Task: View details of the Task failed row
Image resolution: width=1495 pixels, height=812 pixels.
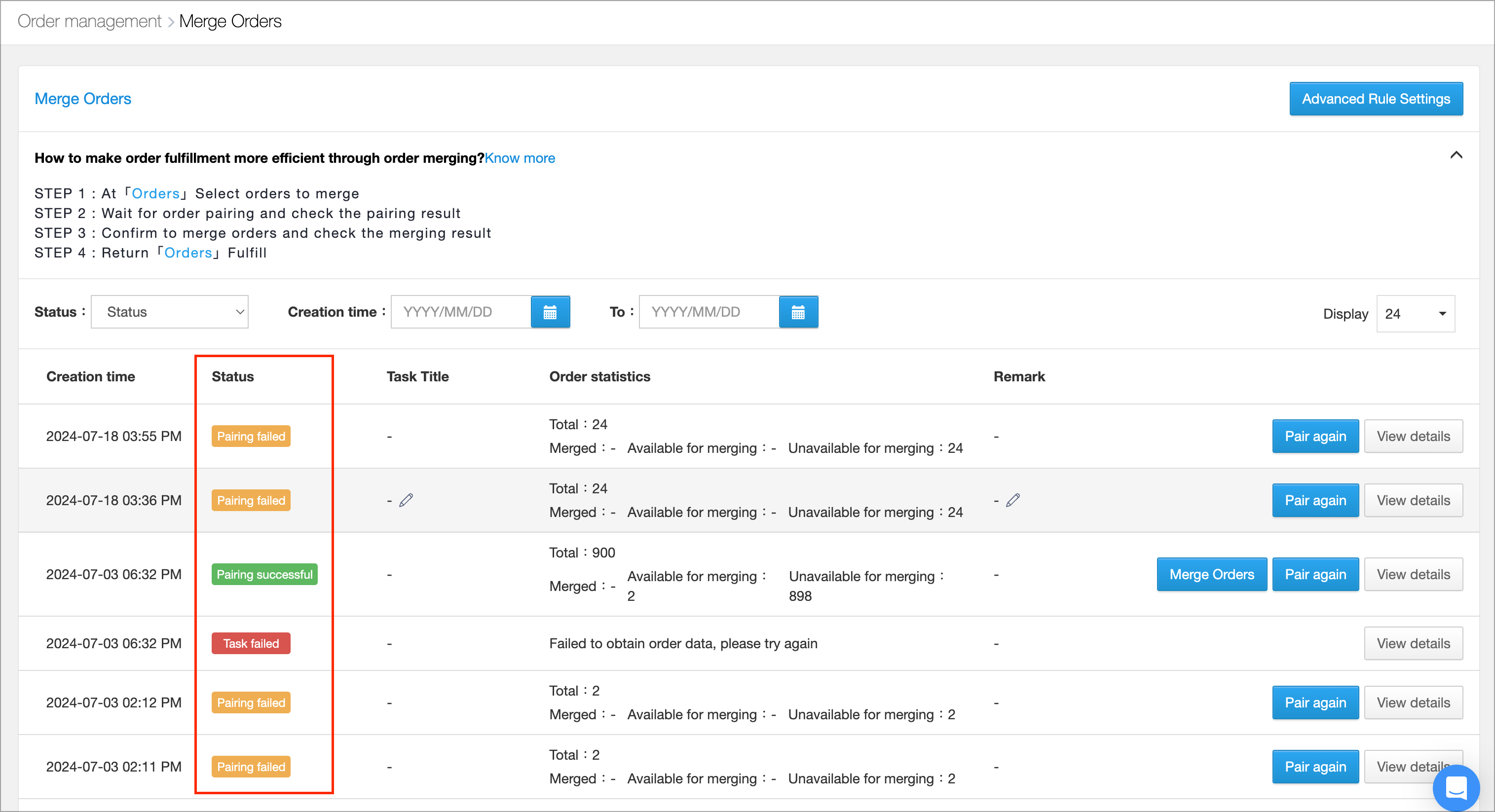Action: point(1413,643)
